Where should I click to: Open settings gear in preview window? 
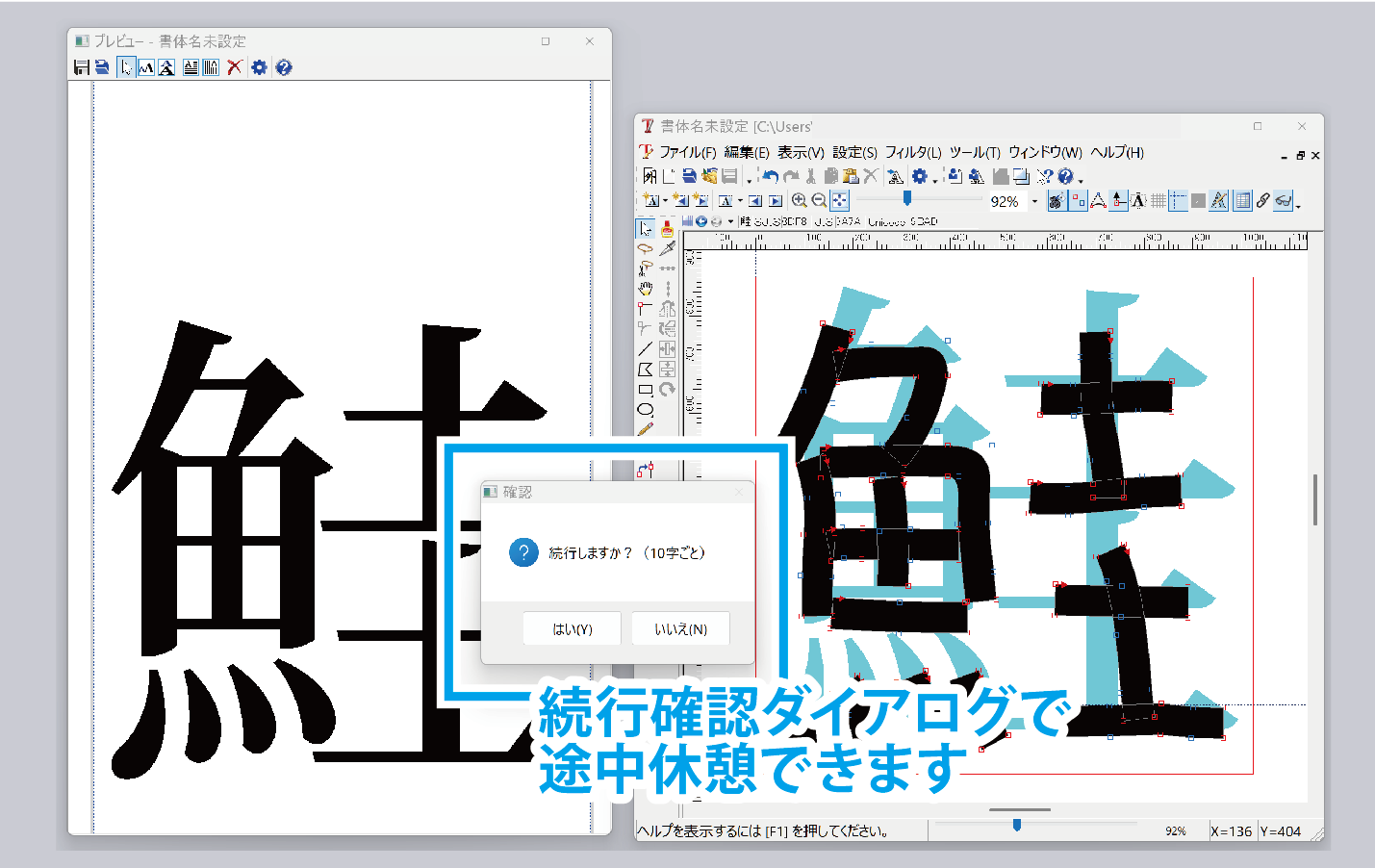(x=259, y=67)
